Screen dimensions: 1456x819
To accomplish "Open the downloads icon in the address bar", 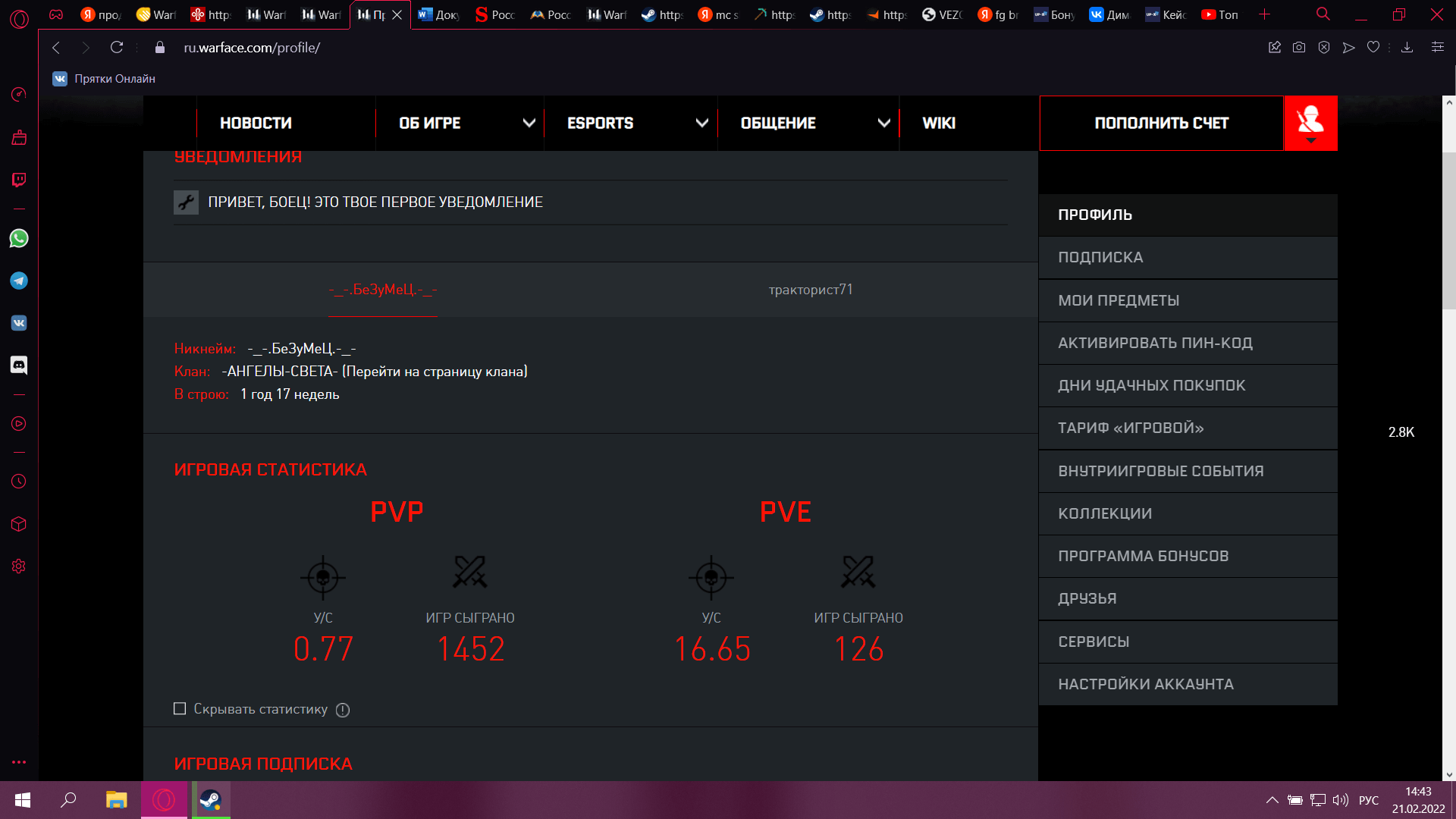I will point(1407,47).
